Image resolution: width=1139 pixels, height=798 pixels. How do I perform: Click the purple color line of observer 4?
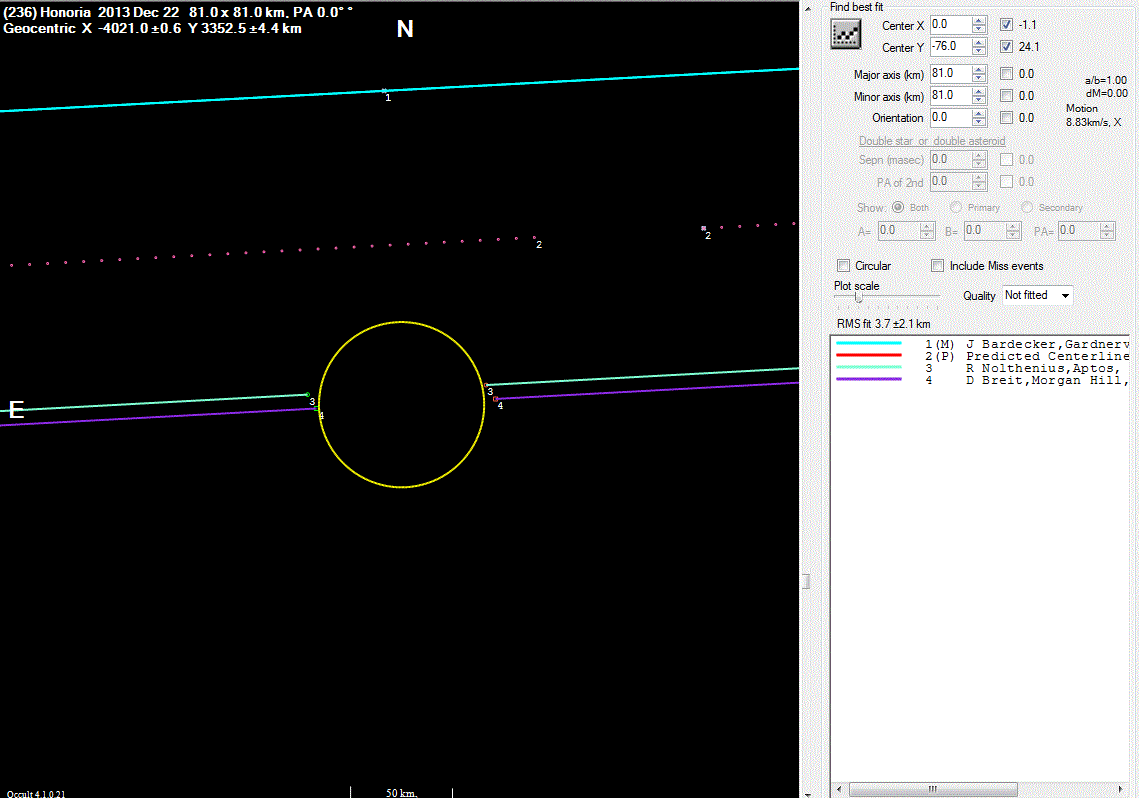[869, 379]
